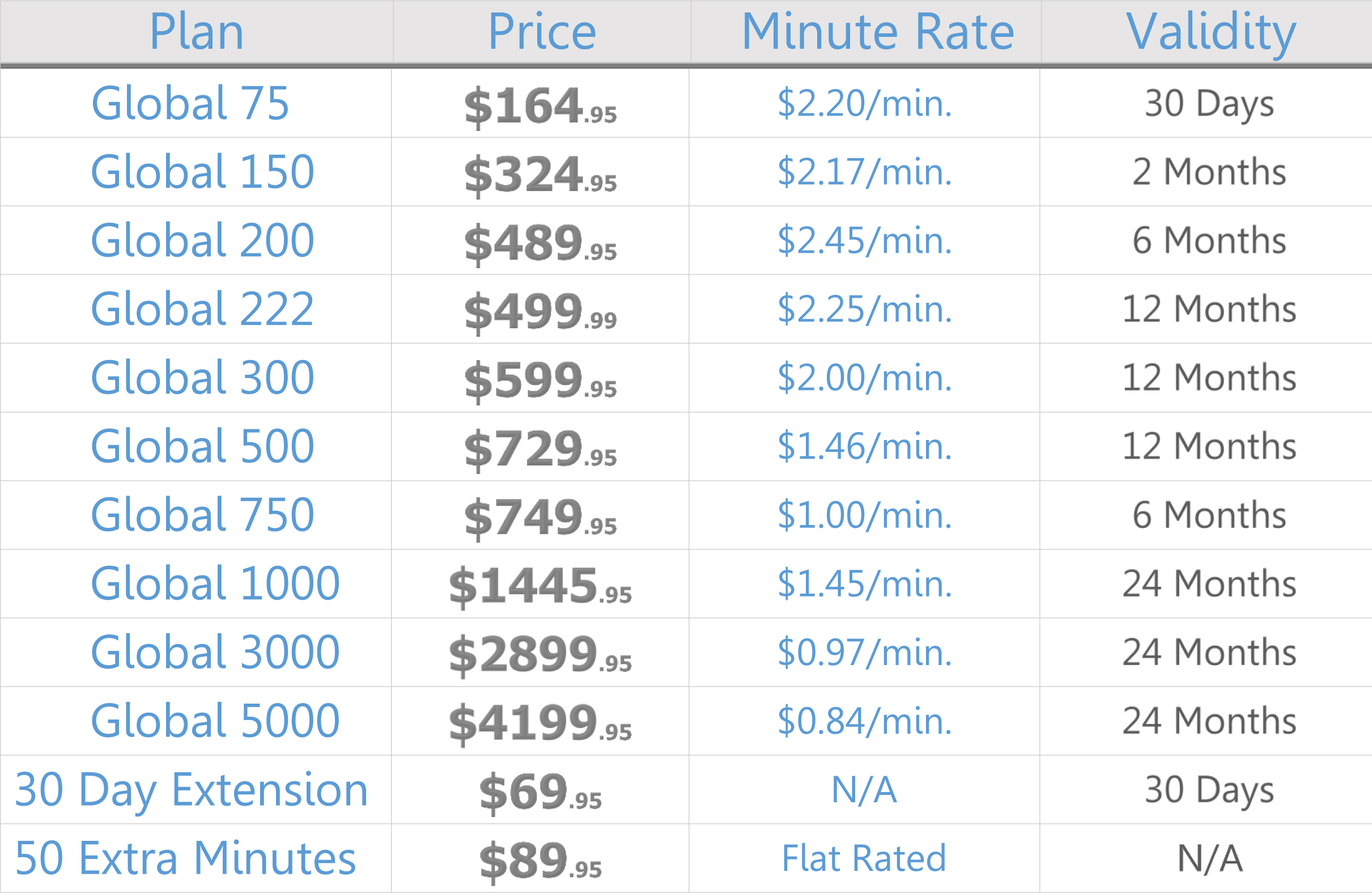Open the Global 5000 plan link
The height and width of the screenshot is (893, 1372).
pos(215,721)
